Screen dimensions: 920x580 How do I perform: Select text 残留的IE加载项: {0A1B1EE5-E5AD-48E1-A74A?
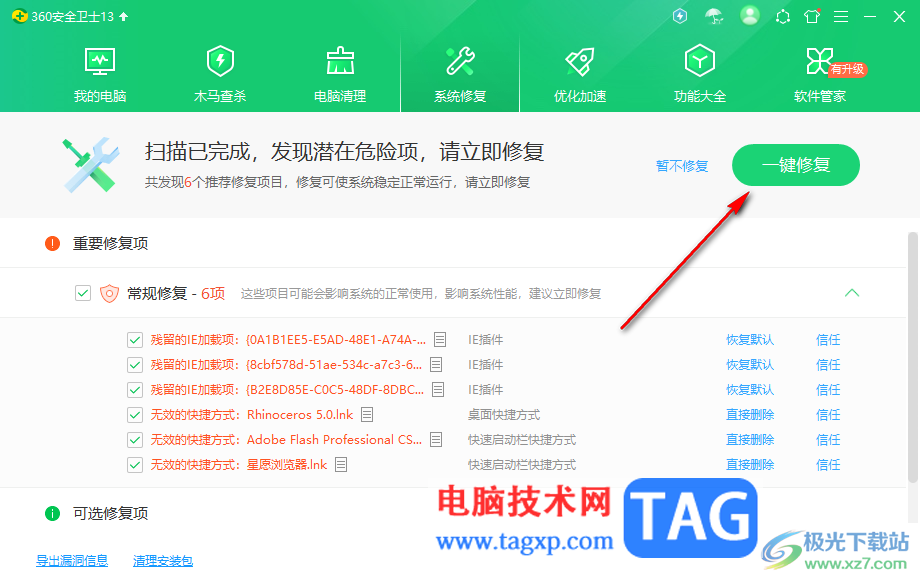[x=288, y=340]
